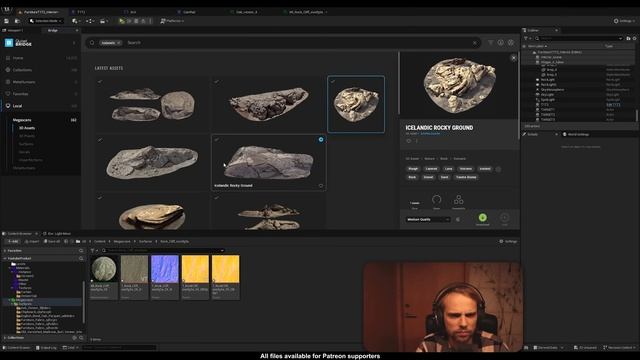Image resolution: width=640 pixels, height=360 pixels.
Task: Select 3D Assets under Megascans
Action: (27, 128)
